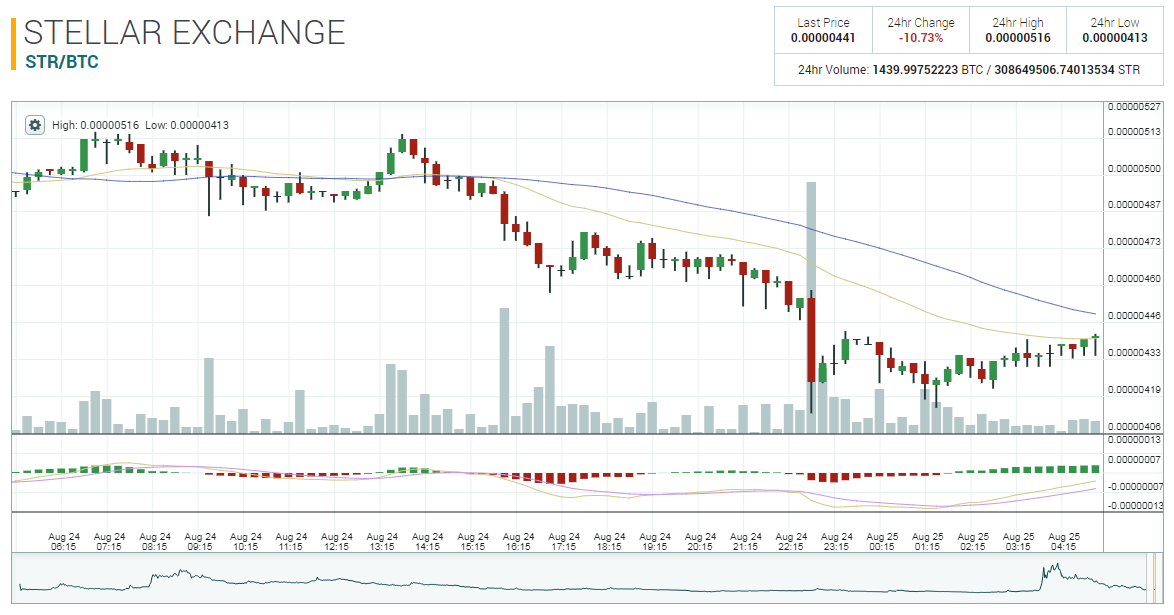
Task: Click the Aug 25 04:15 time label
Action: click(x=1064, y=542)
